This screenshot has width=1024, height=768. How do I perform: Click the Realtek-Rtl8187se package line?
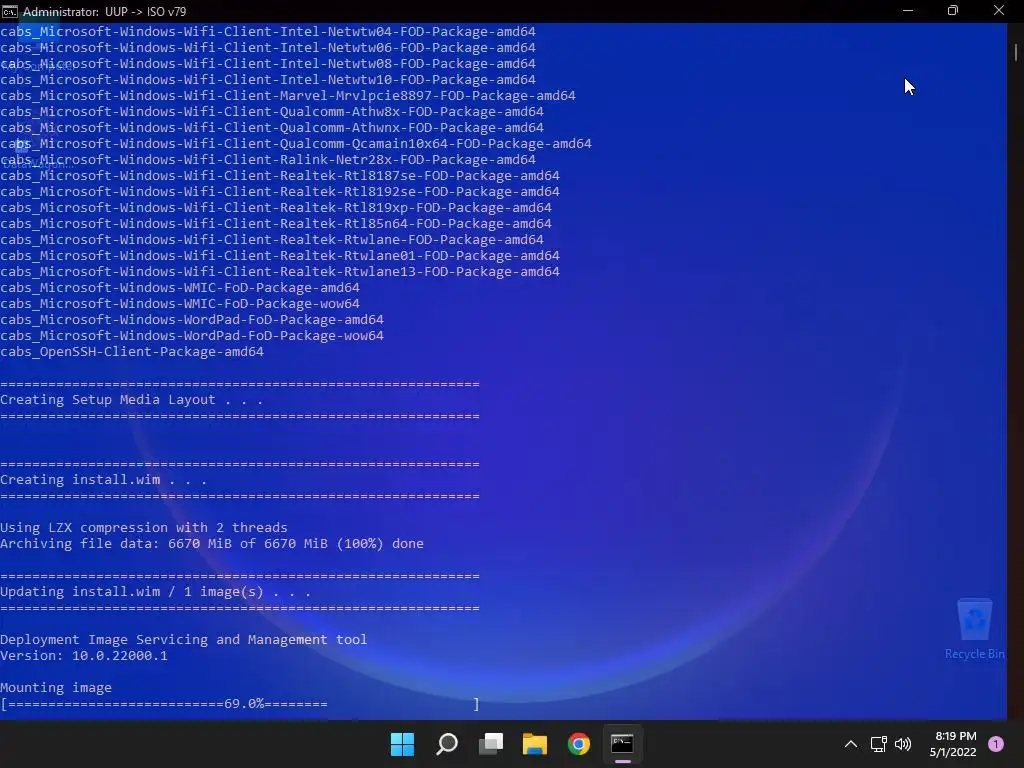[280, 176]
